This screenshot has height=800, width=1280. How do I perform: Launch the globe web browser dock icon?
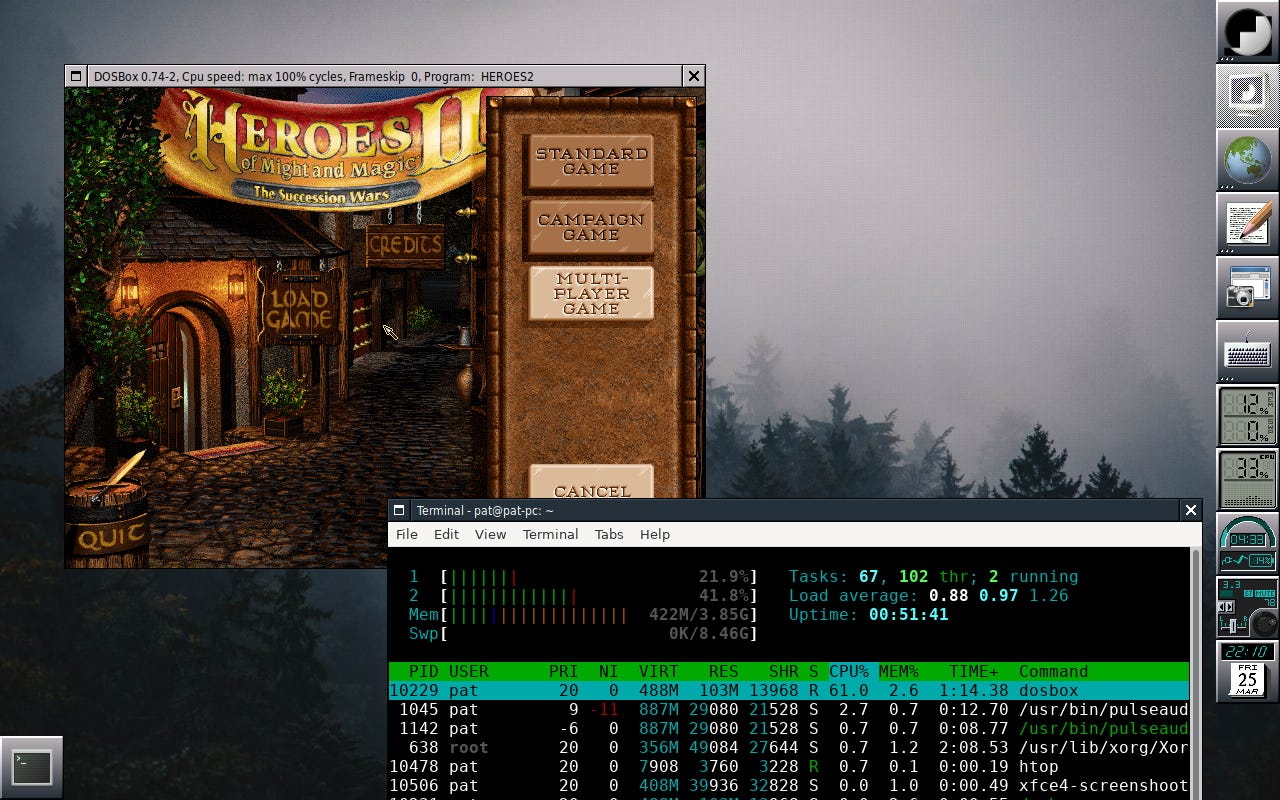(x=1248, y=160)
